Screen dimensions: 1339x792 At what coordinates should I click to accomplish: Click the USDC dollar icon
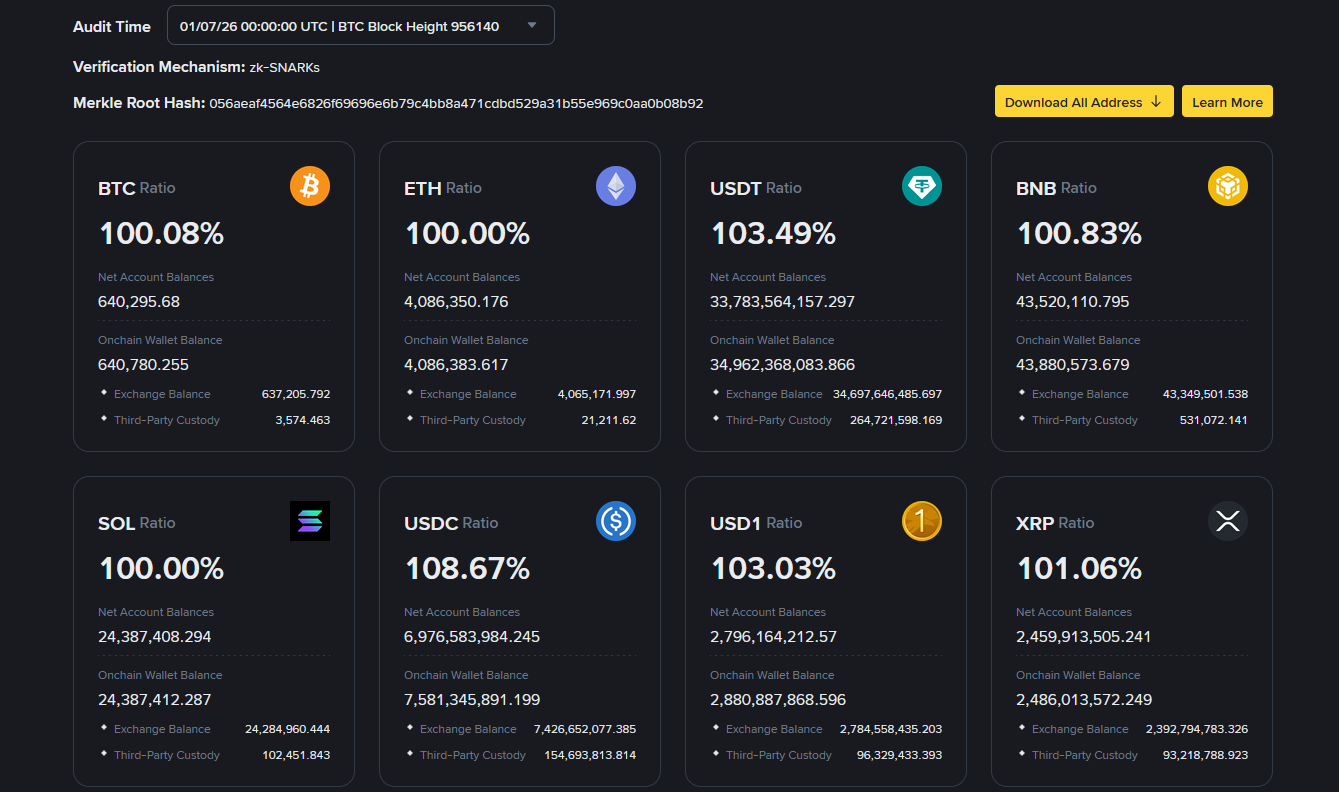[x=616, y=521]
